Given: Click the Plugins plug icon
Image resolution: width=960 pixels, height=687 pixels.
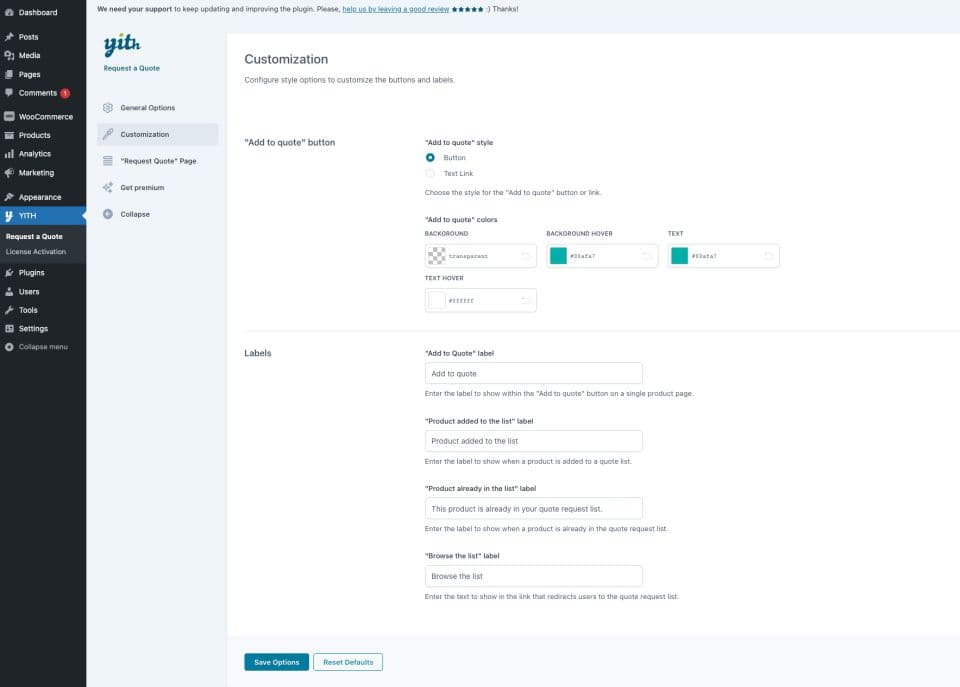Looking at the screenshot, I should tap(9, 272).
